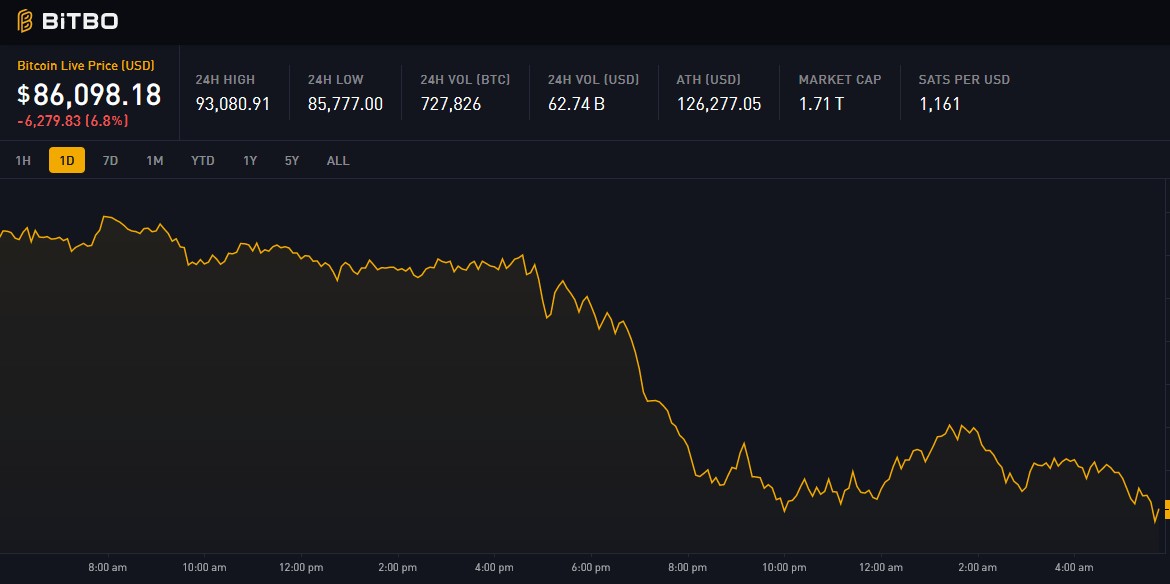Click the ATH (USD) value 126,277.05
The image size is (1170, 584).
tap(718, 103)
